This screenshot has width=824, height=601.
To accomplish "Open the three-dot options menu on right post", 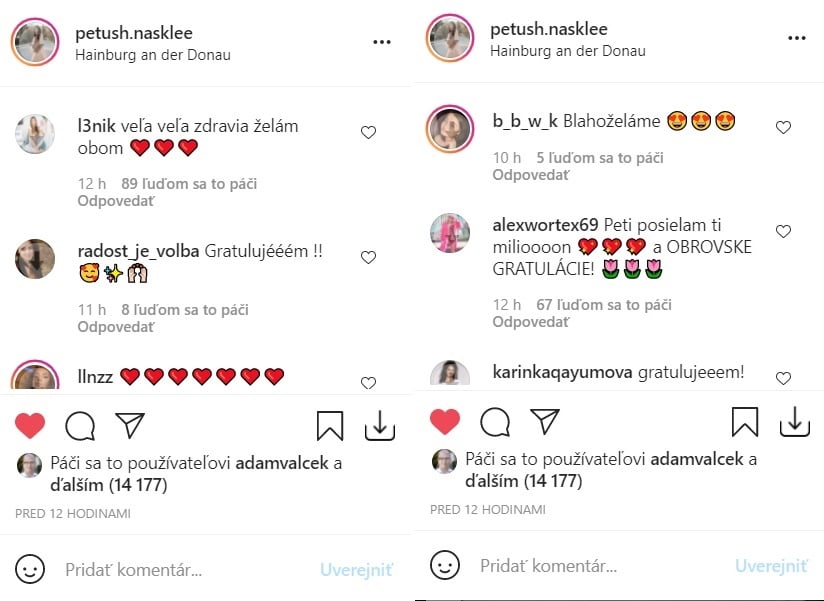I will [x=797, y=38].
